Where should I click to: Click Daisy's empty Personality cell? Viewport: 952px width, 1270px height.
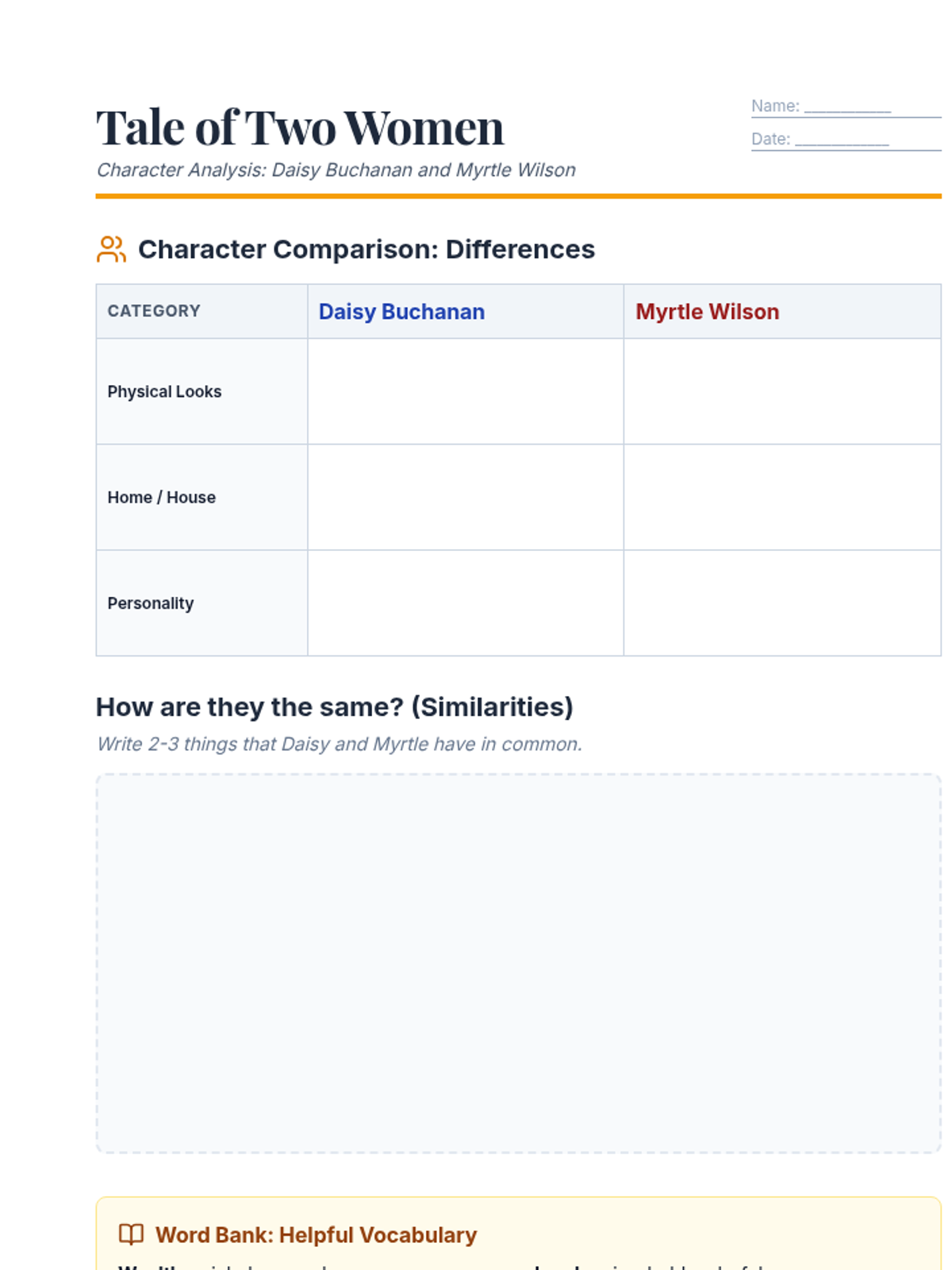(x=466, y=603)
